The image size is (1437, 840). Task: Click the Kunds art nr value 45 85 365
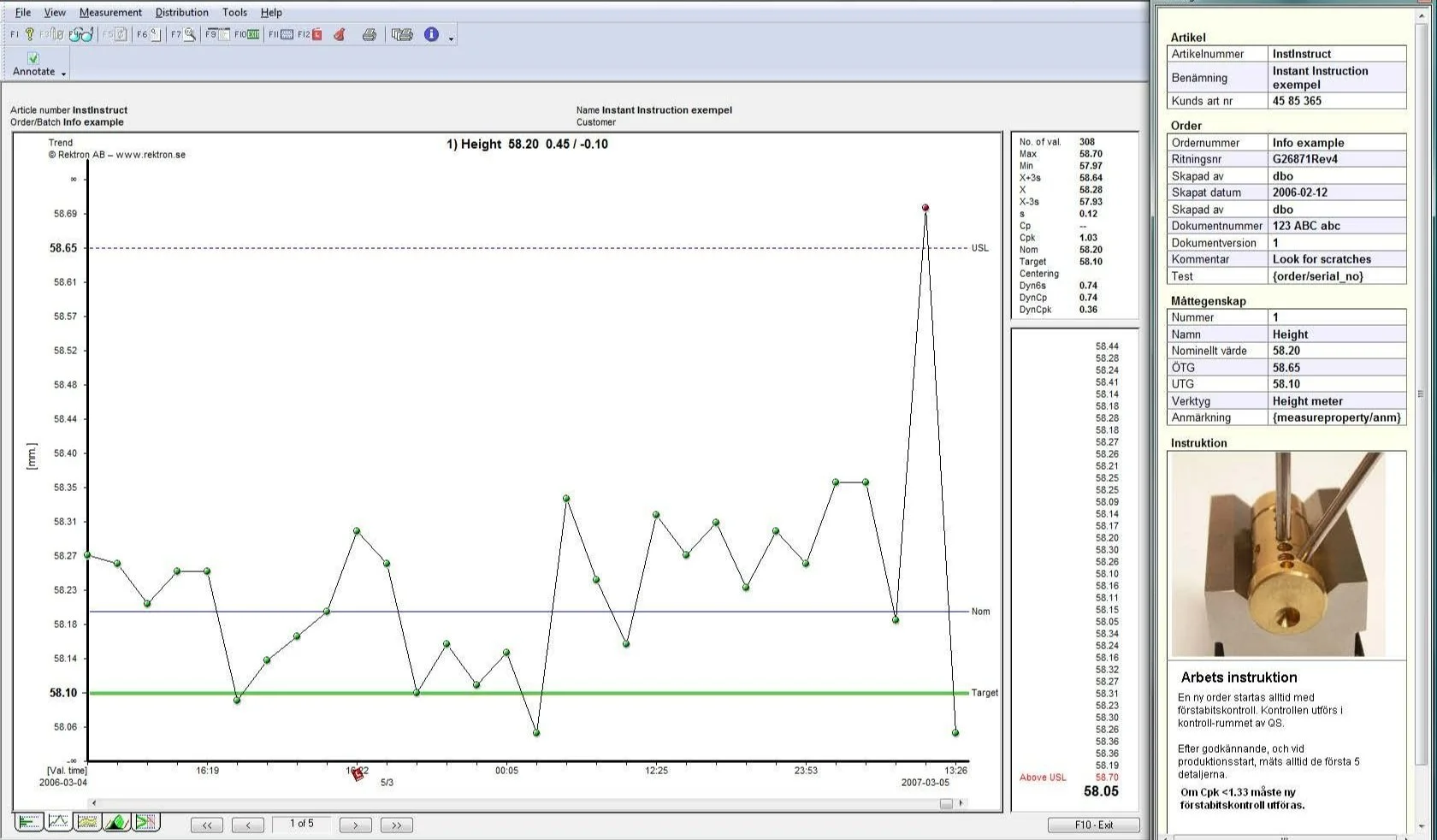1297,101
